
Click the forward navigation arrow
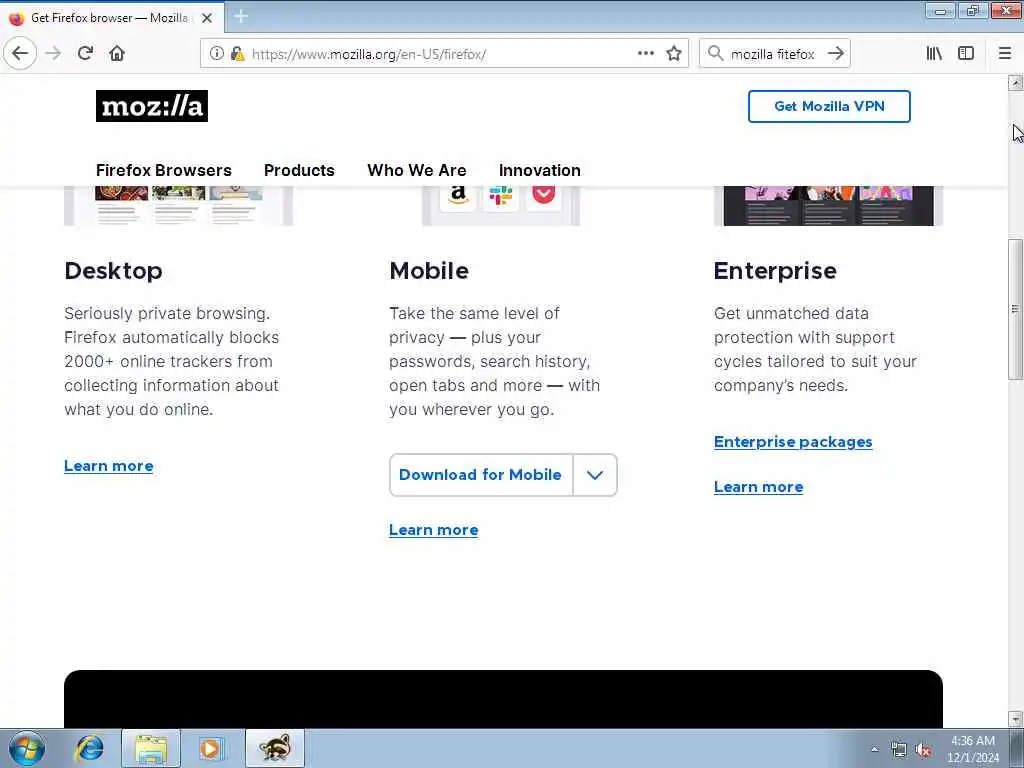[x=54, y=54]
